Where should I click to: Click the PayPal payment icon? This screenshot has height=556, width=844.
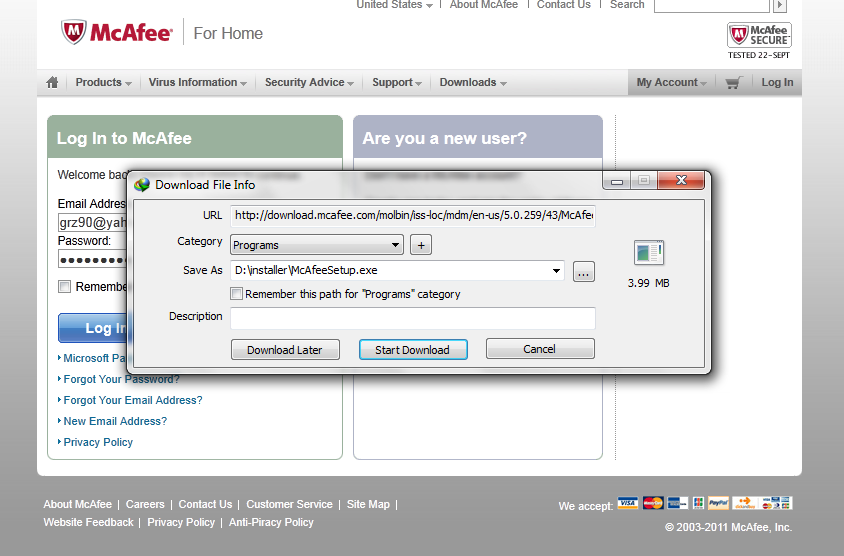click(x=719, y=503)
